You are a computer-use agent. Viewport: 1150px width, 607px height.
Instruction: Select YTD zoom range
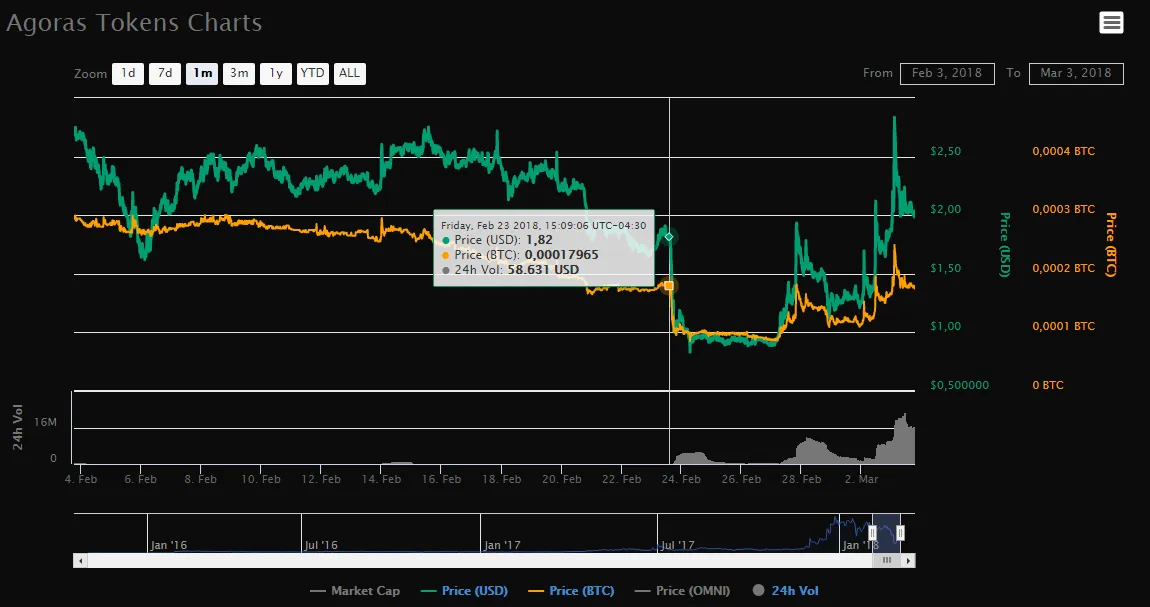tap(313, 73)
